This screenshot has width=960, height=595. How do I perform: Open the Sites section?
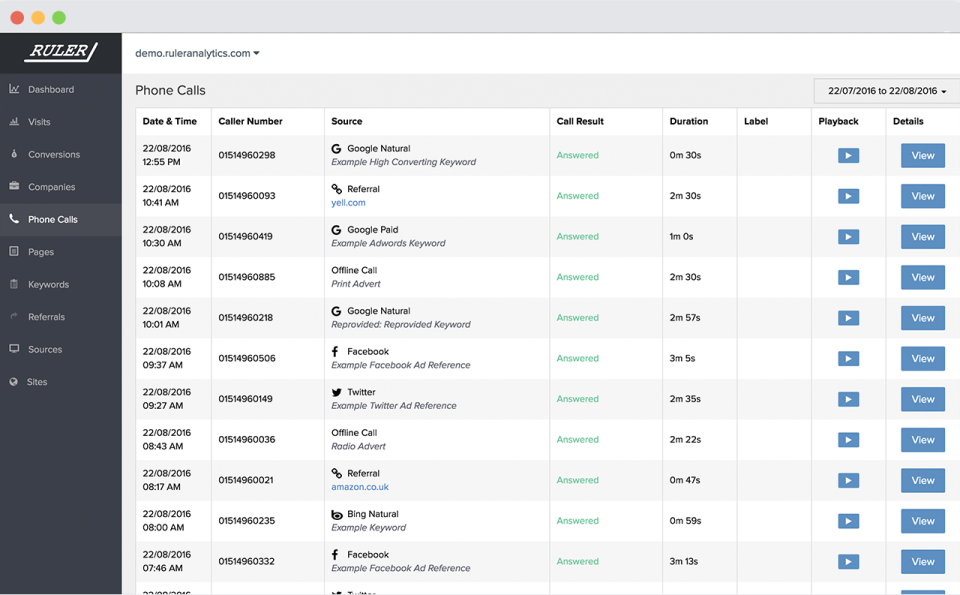[x=38, y=381]
